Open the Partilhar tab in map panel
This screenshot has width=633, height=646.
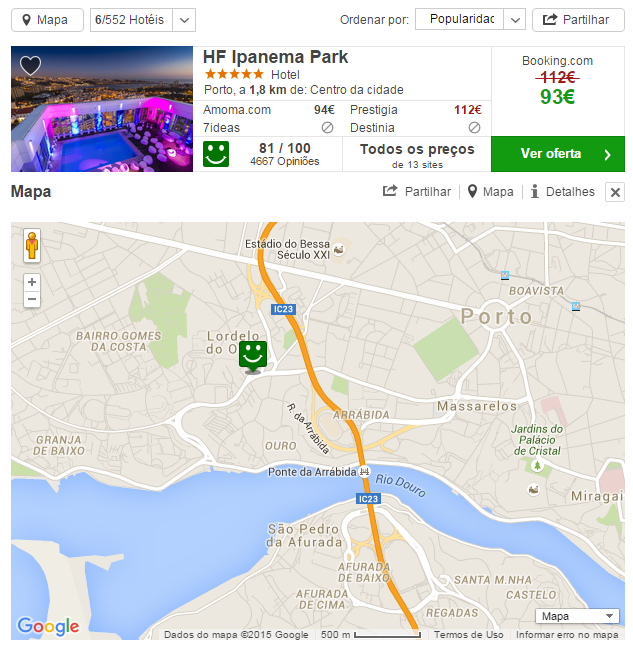click(417, 192)
